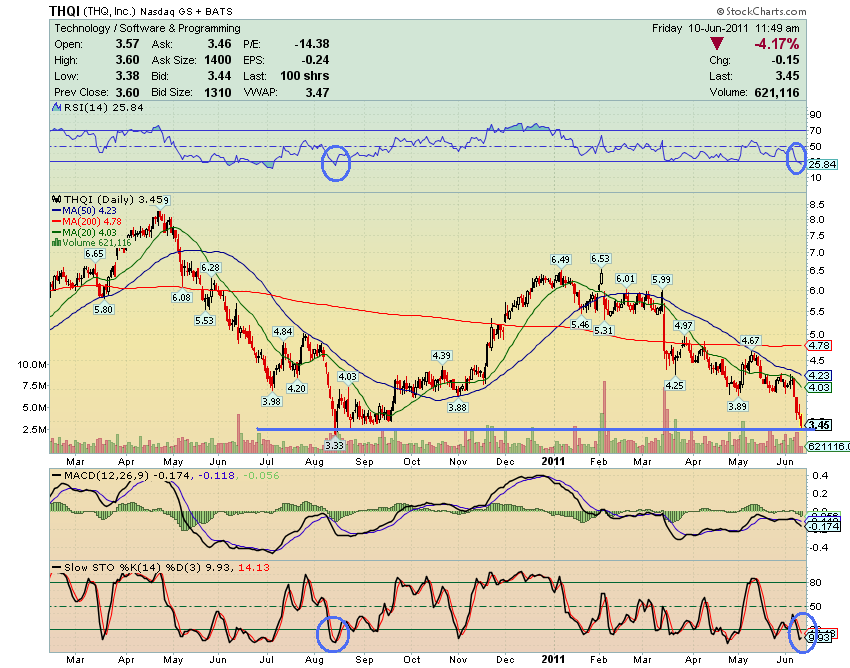850x668 pixels.
Task: Click the candlestick icon beside THQI (Daily)
Action: 56,200
